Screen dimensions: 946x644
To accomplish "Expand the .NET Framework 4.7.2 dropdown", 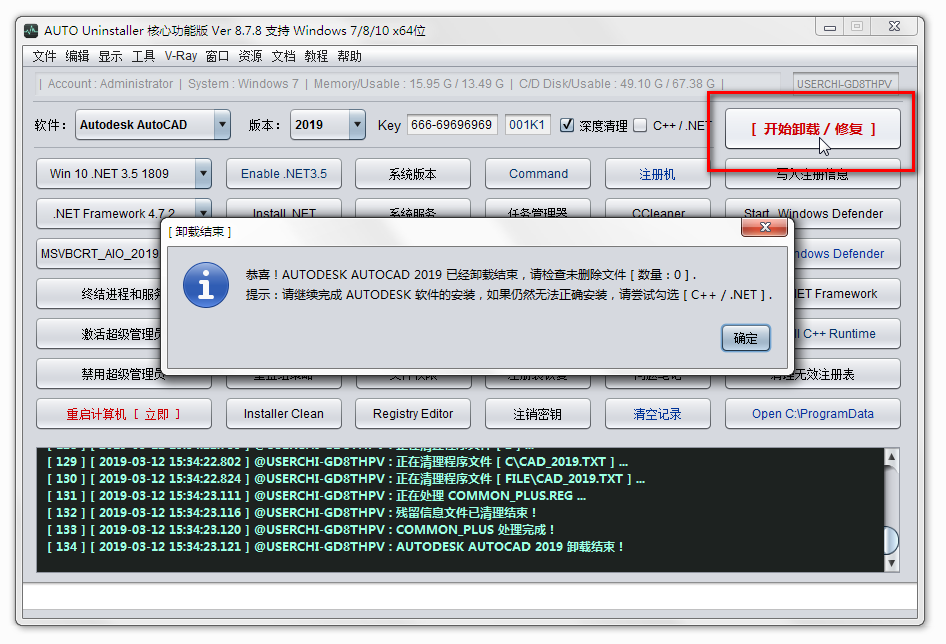I will click(203, 212).
